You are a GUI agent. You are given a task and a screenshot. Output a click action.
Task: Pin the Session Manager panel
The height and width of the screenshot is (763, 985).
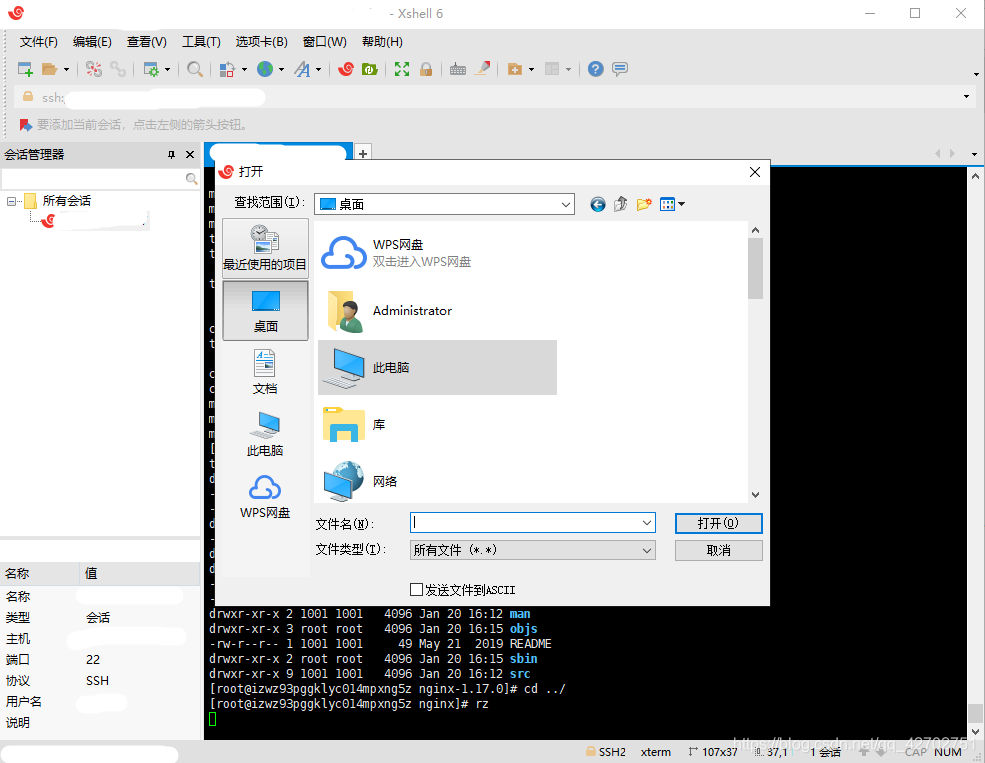[171, 154]
